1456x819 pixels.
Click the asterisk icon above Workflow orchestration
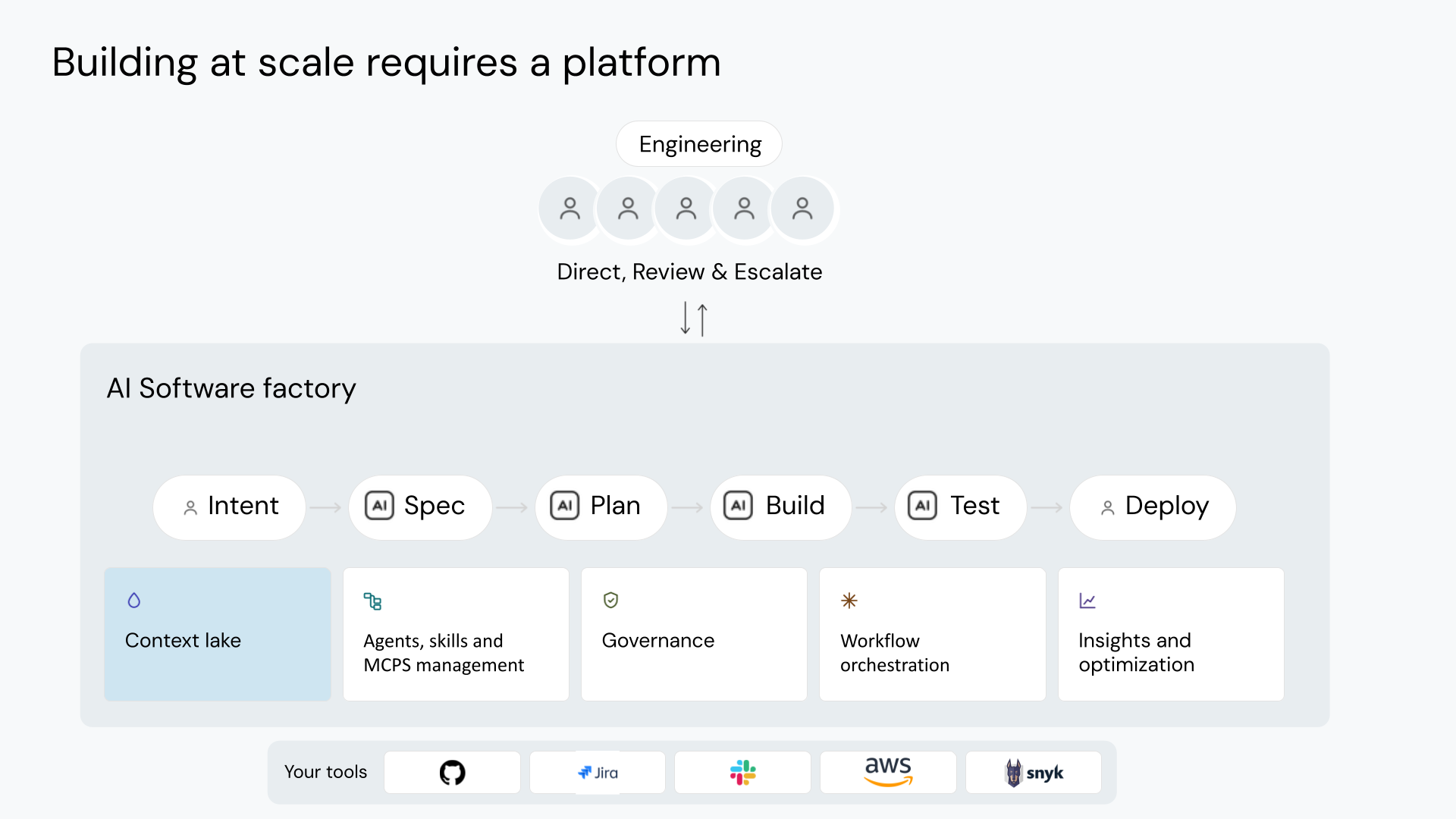(849, 601)
